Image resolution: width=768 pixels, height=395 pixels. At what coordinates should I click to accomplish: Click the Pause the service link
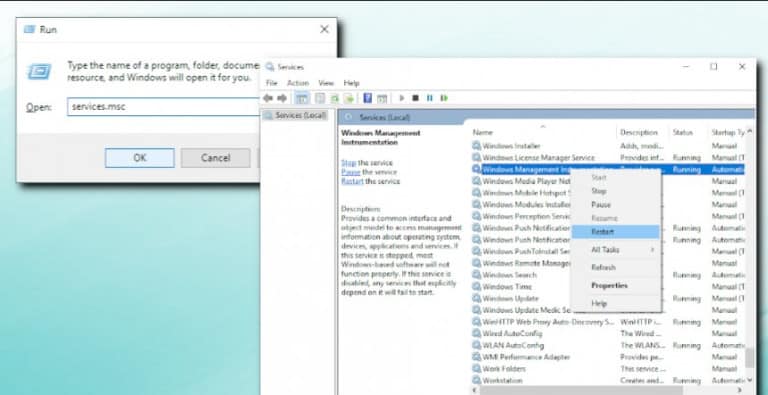(x=351, y=172)
